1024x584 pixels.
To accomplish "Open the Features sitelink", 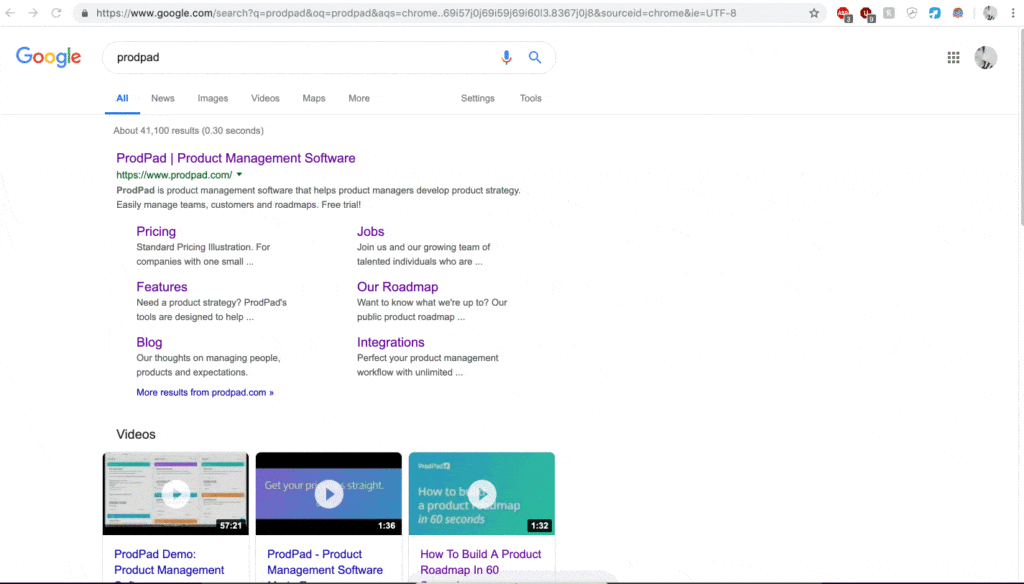I will tap(162, 287).
